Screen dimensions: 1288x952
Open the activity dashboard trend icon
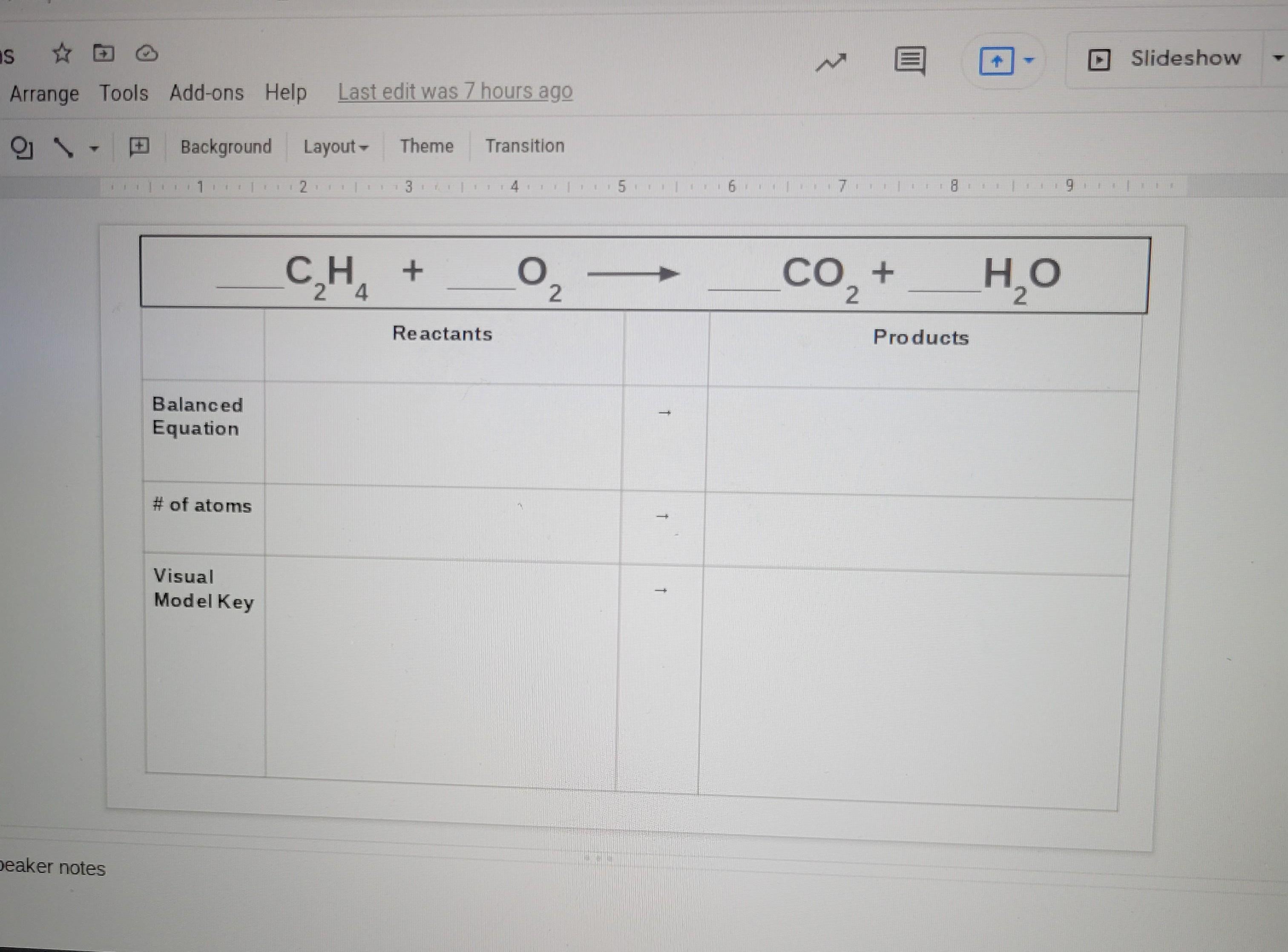point(831,62)
